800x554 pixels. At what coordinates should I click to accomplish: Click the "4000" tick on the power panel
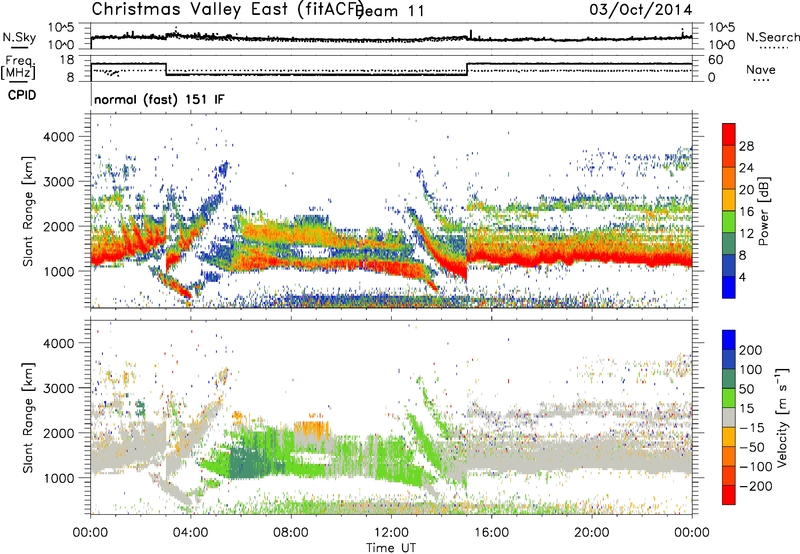(x=59, y=137)
